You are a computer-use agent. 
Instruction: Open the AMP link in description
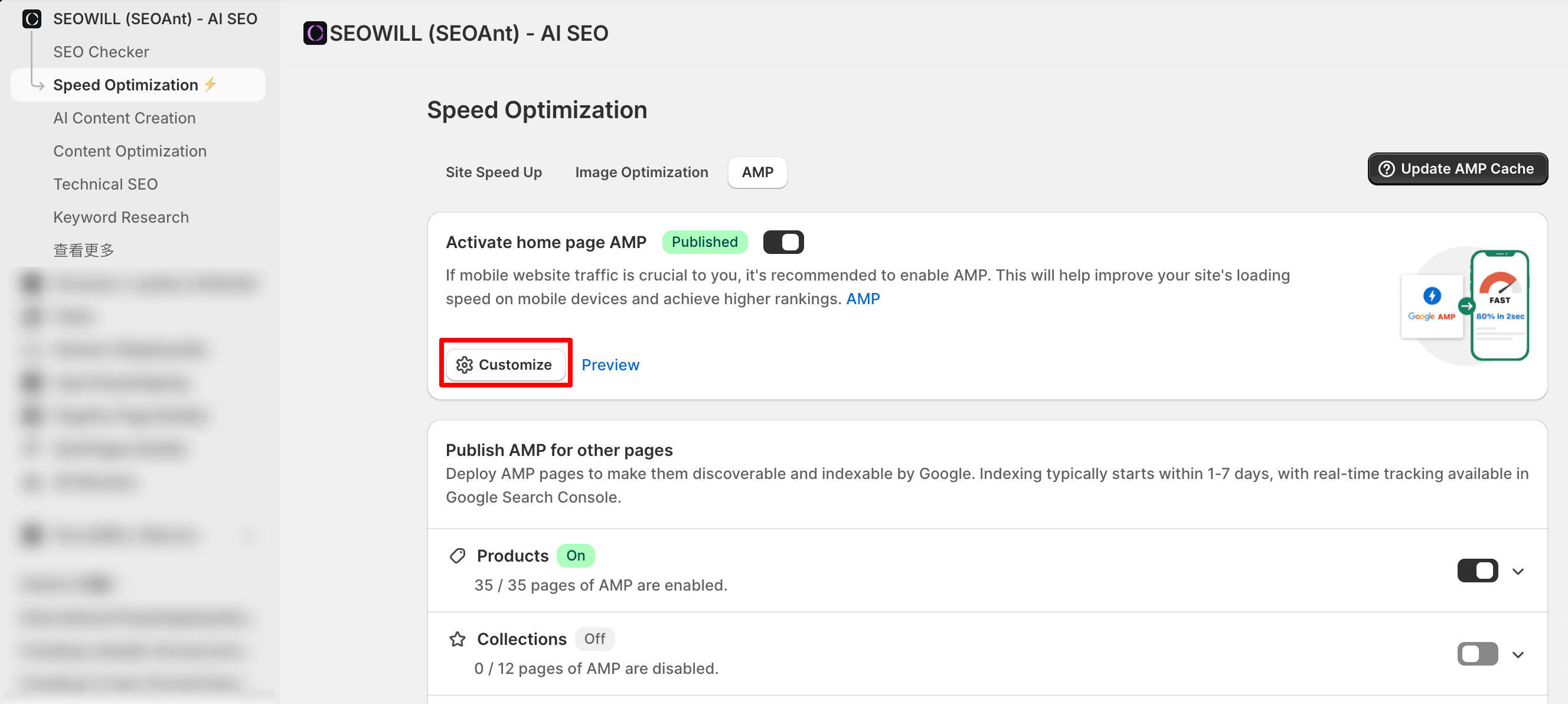pyautogui.click(x=863, y=298)
